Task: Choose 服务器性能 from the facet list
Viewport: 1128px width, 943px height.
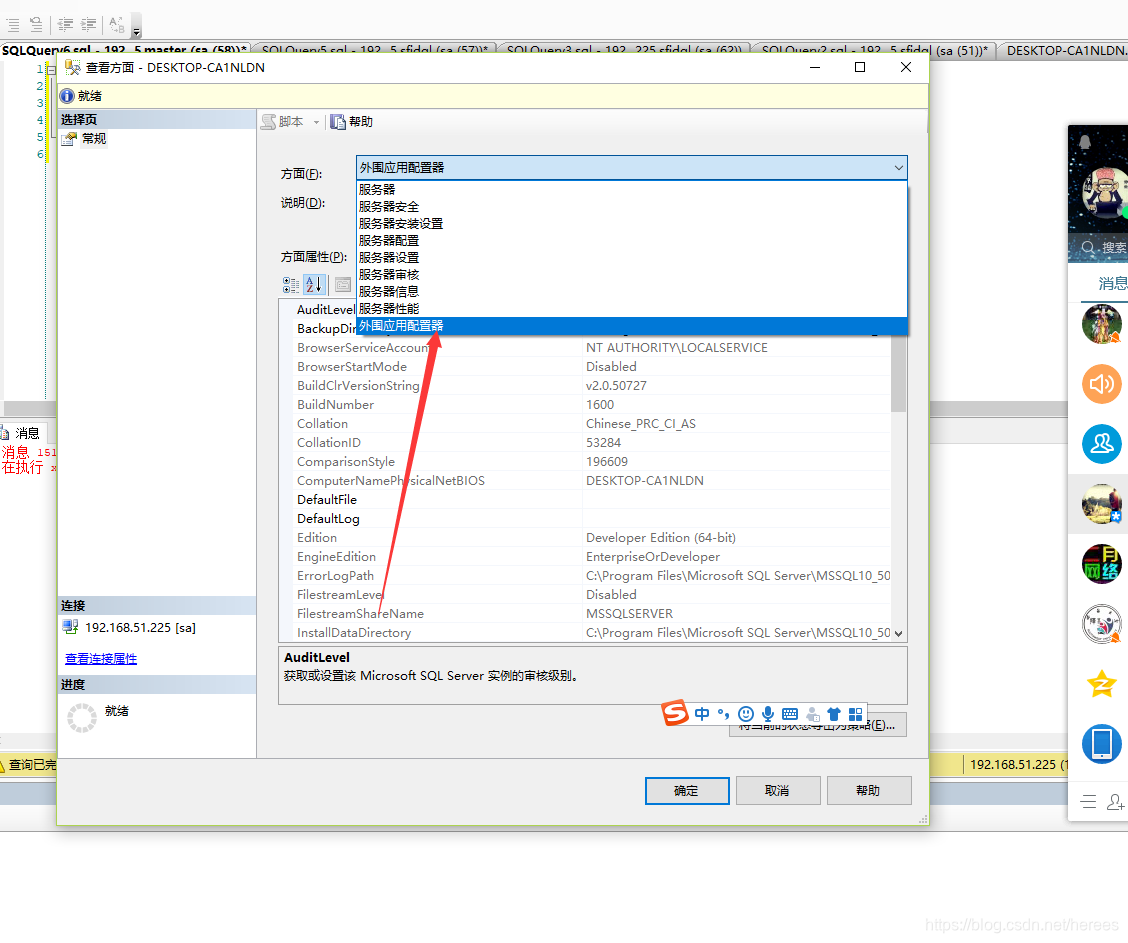Action: [x=631, y=309]
